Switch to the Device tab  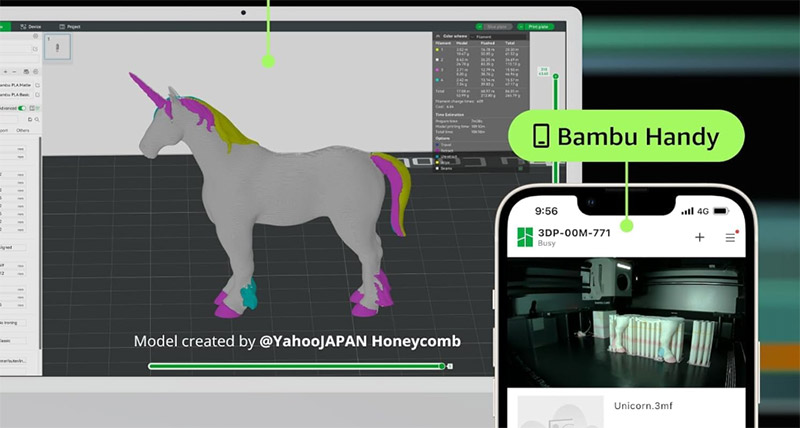click(31, 26)
